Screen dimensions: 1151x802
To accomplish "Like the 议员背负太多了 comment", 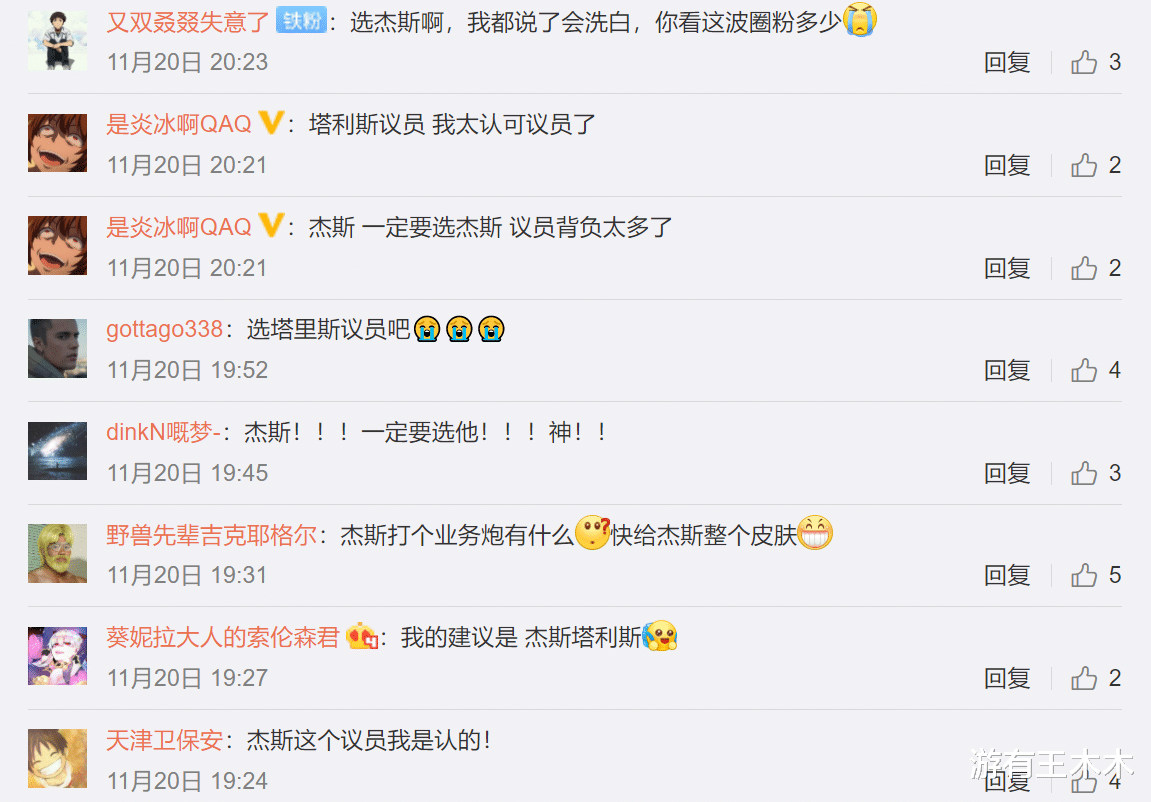I will click(x=1083, y=268).
